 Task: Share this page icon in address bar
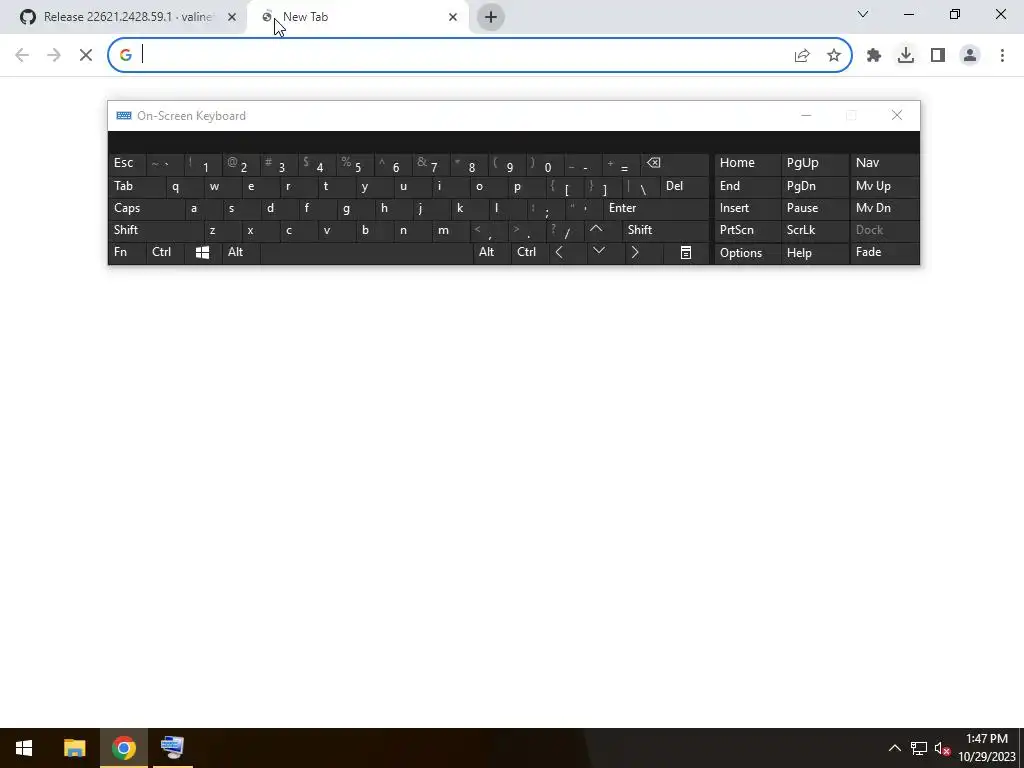[x=802, y=56]
